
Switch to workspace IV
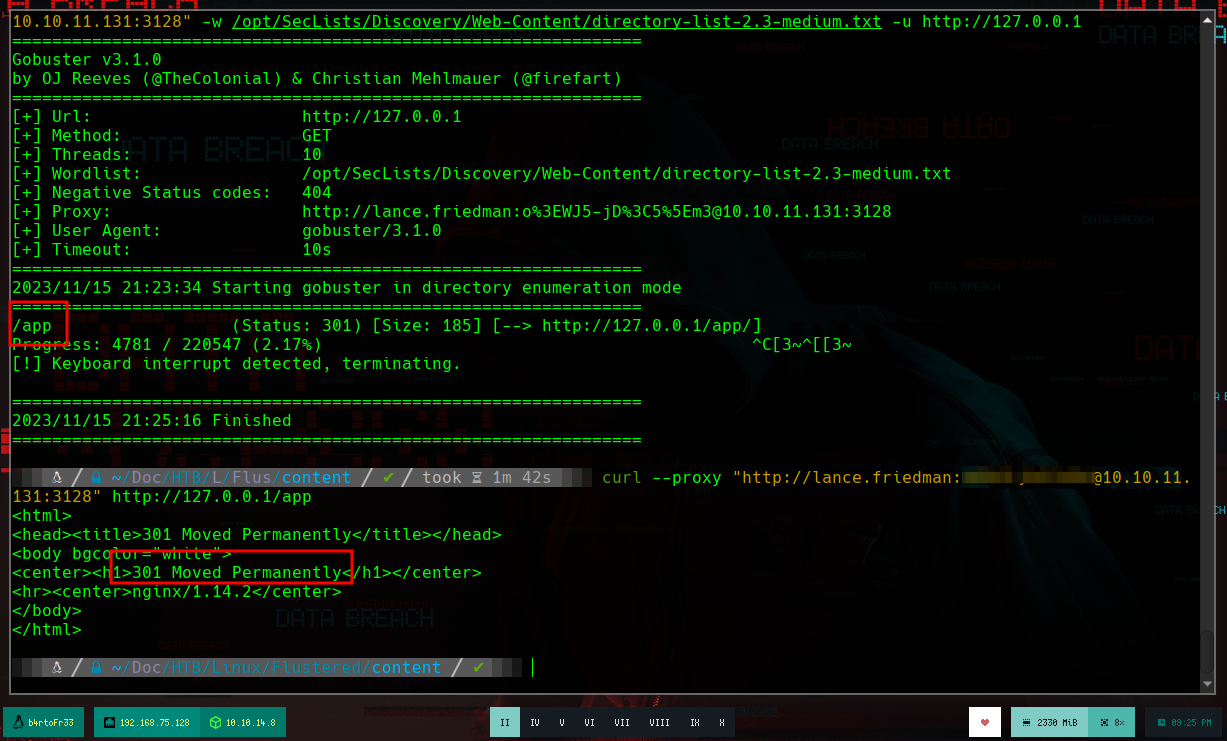pyautogui.click(x=535, y=722)
